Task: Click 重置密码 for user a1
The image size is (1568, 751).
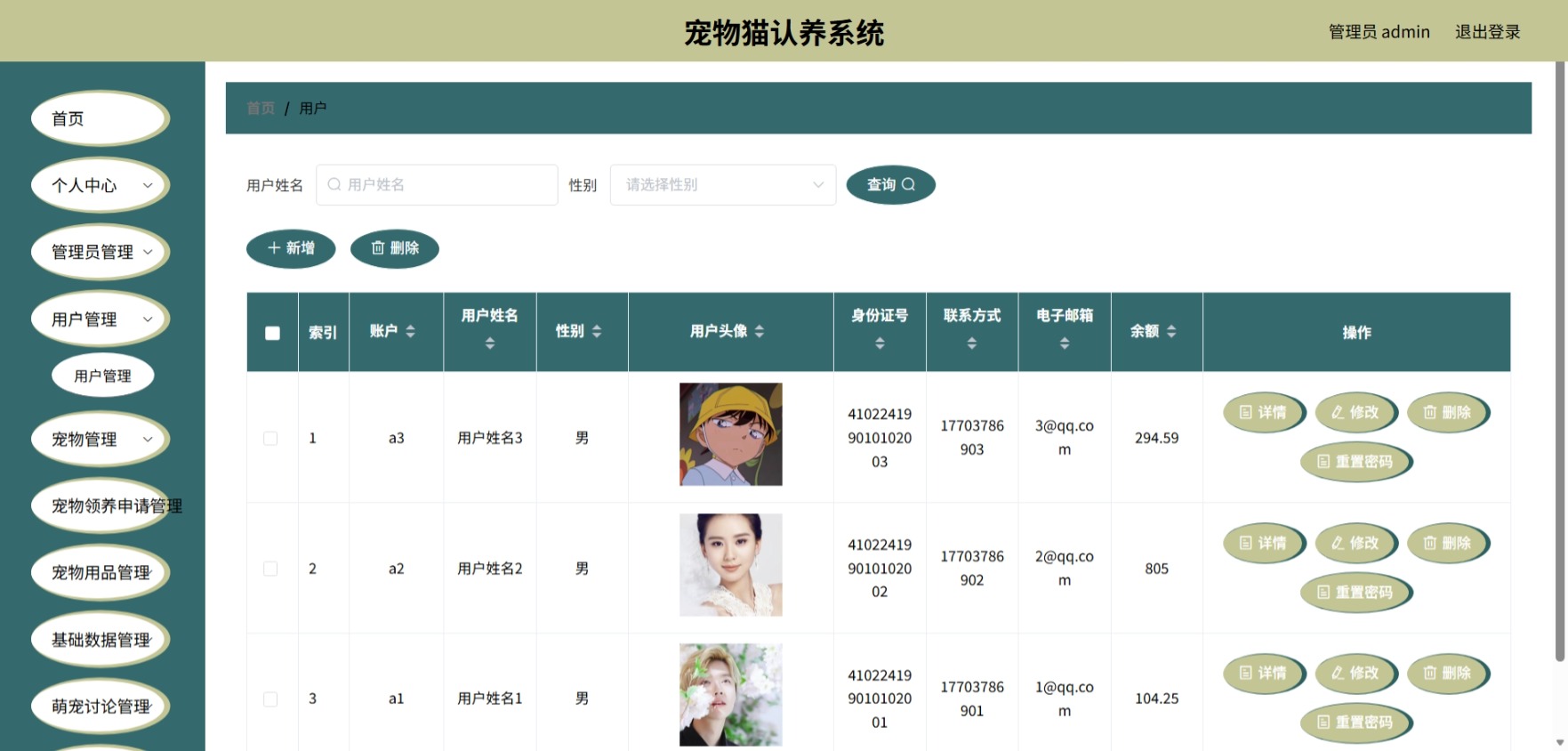Action: (1356, 722)
